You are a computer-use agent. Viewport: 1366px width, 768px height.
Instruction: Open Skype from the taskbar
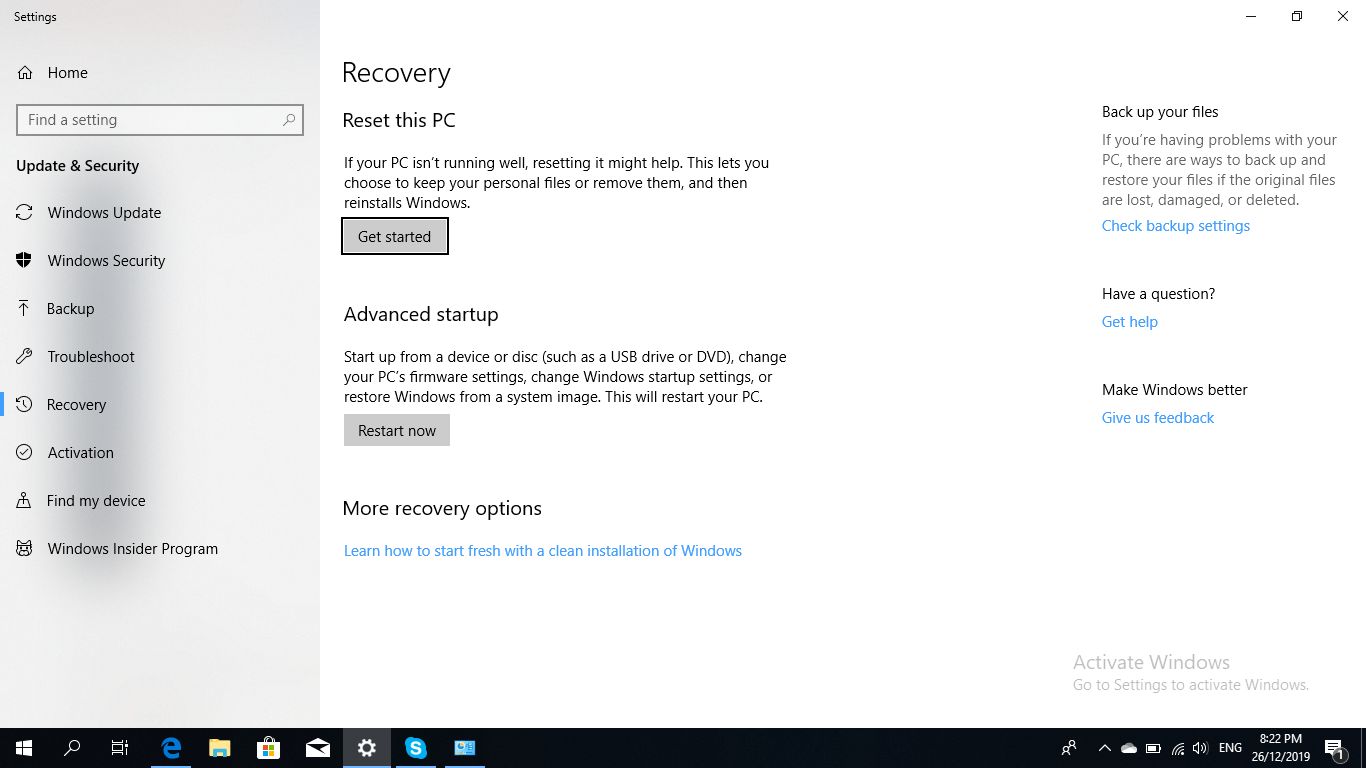(x=416, y=748)
